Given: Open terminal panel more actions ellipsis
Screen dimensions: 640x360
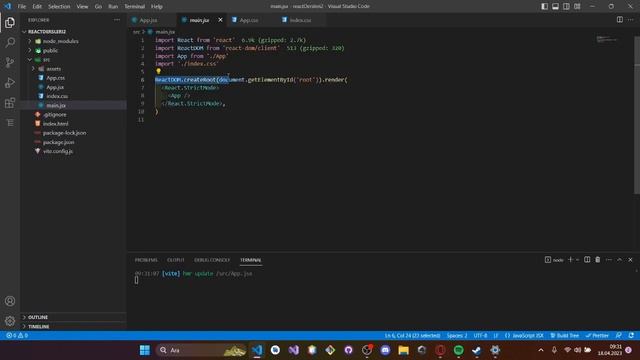Looking at the screenshot, I should (609, 260).
